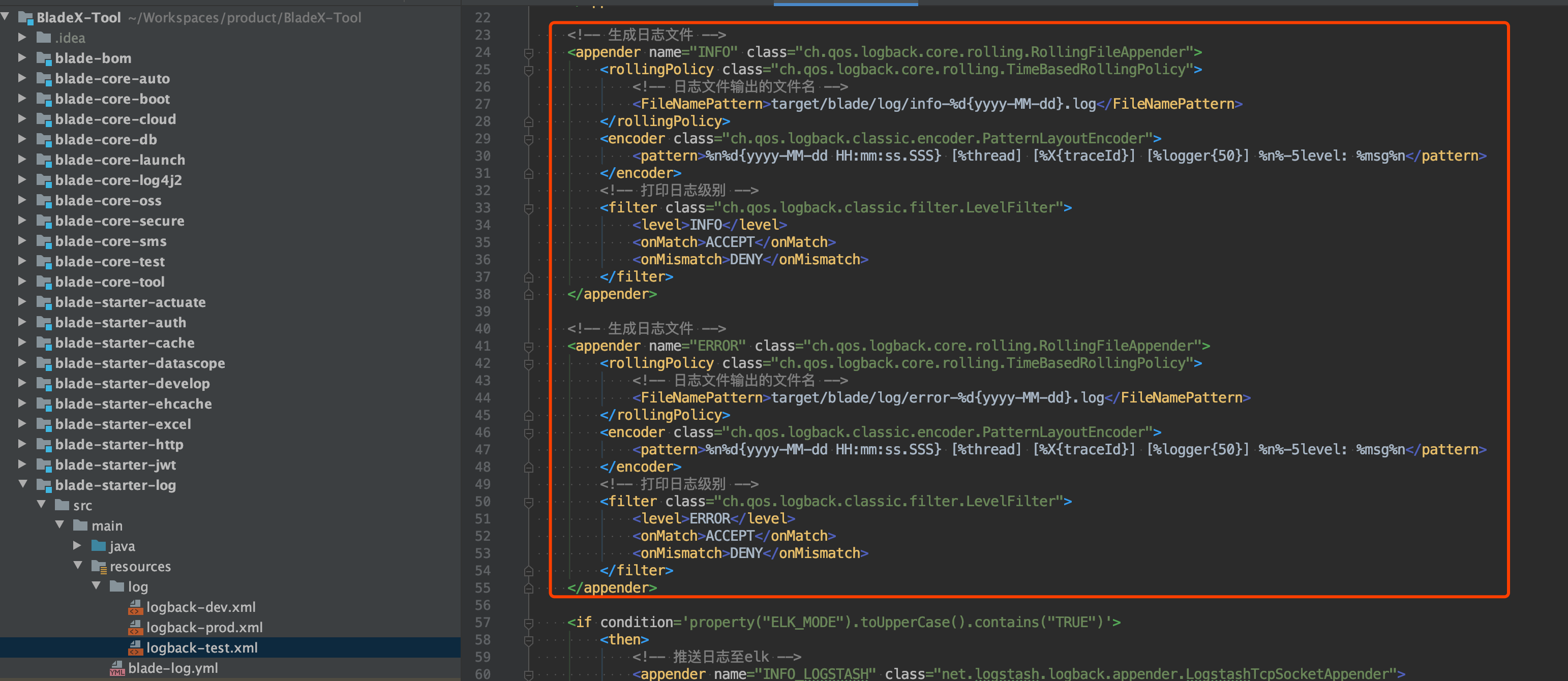The image size is (1568, 681).
Task: Click the blade-core-tool module folder icon
Action: click(44, 282)
